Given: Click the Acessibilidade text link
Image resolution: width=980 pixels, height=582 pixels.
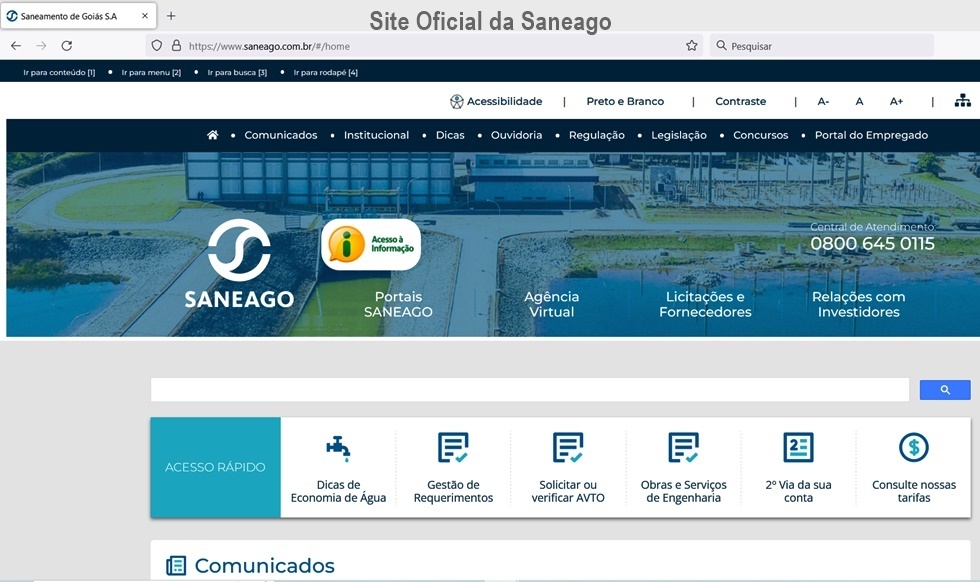Looking at the screenshot, I should 504,101.
